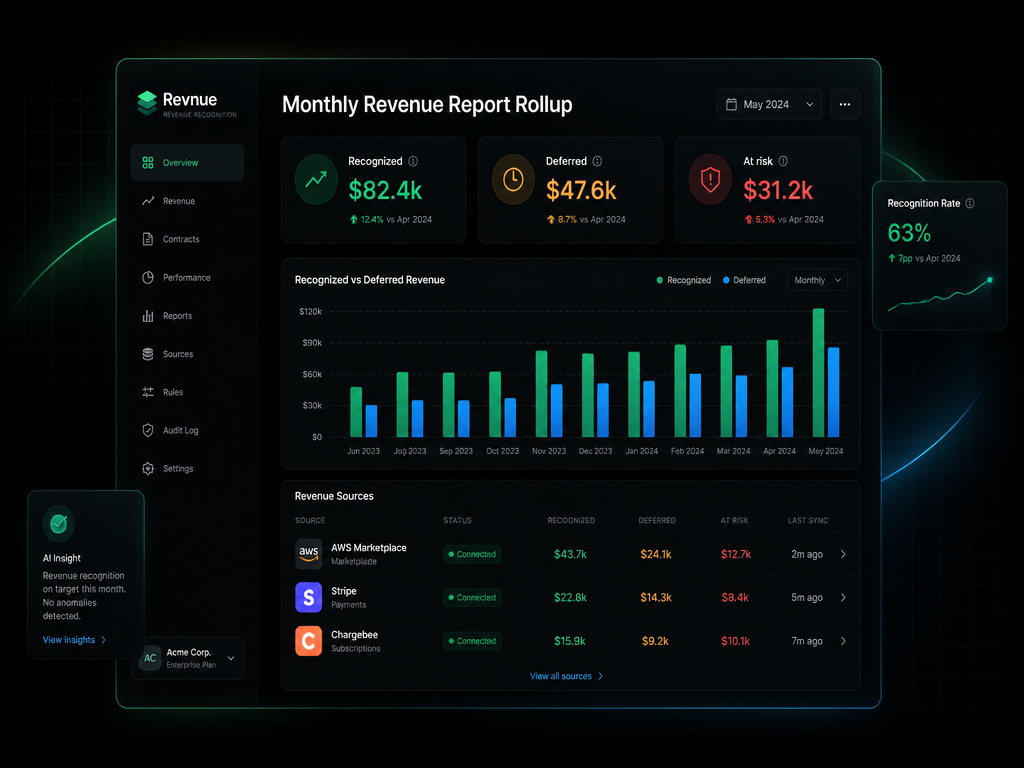Click the Reports bar chart icon

pos(148,316)
